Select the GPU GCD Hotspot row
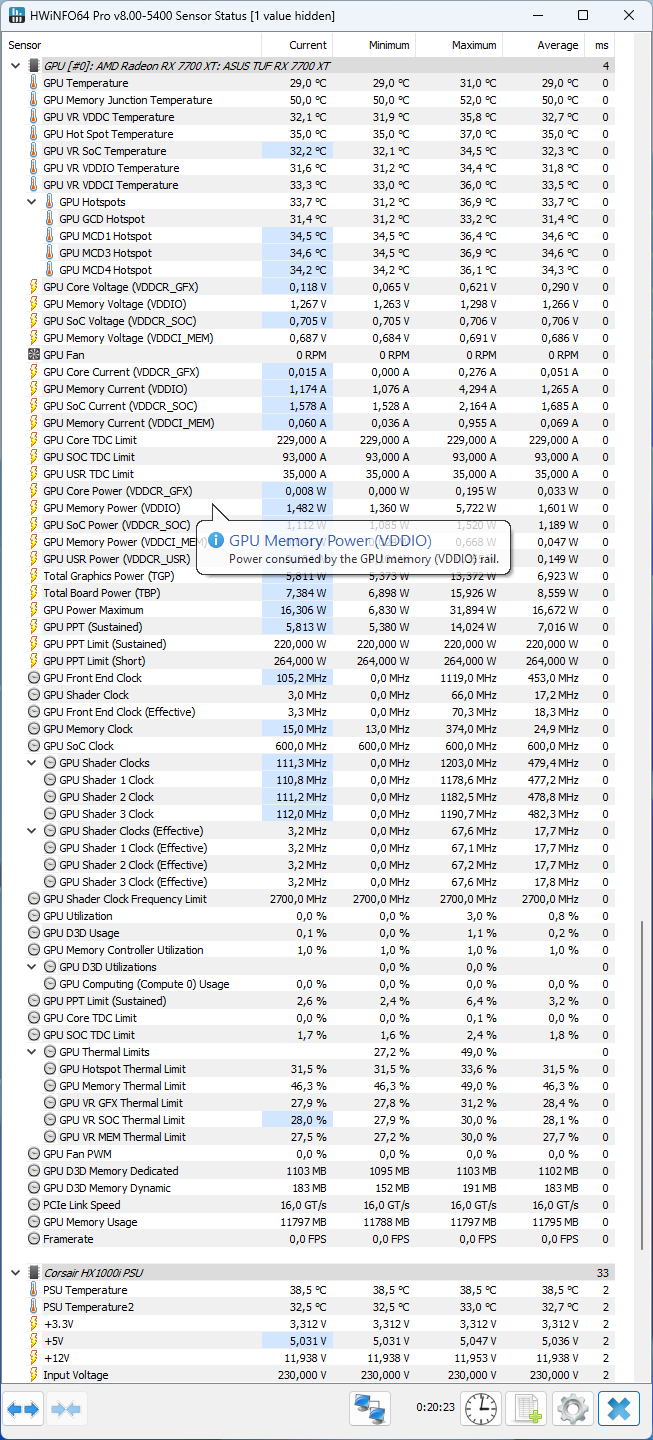Viewport: 653px width, 1440px height. pos(310,219)
